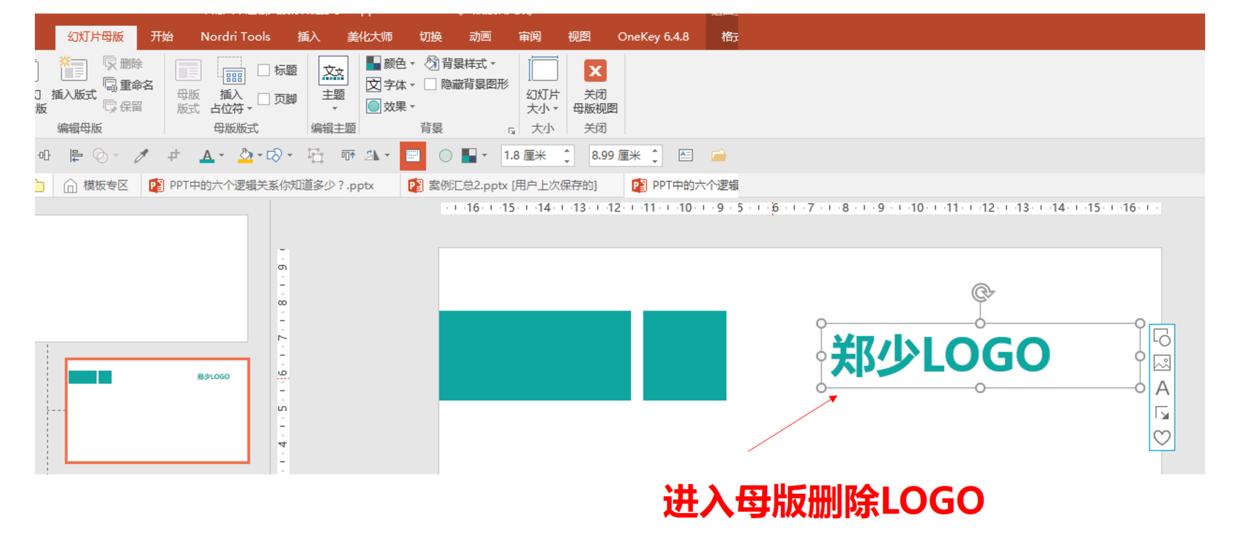Click the text A icon in floating toolbar
Image resolution: width=1240 pixels, height=546 pixels.
[x=1162, y=388]
